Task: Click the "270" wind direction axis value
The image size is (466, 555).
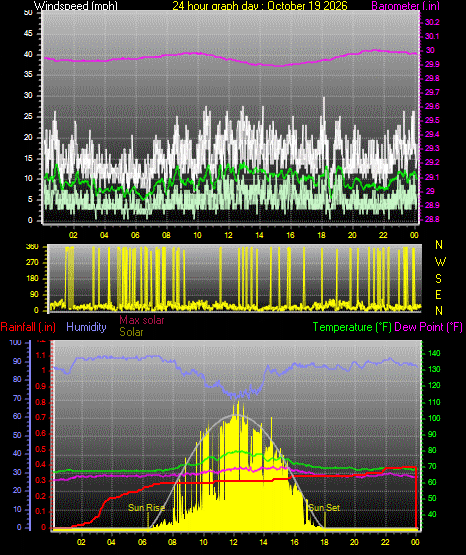Action: pyautogui.click(x=32, y=263)
